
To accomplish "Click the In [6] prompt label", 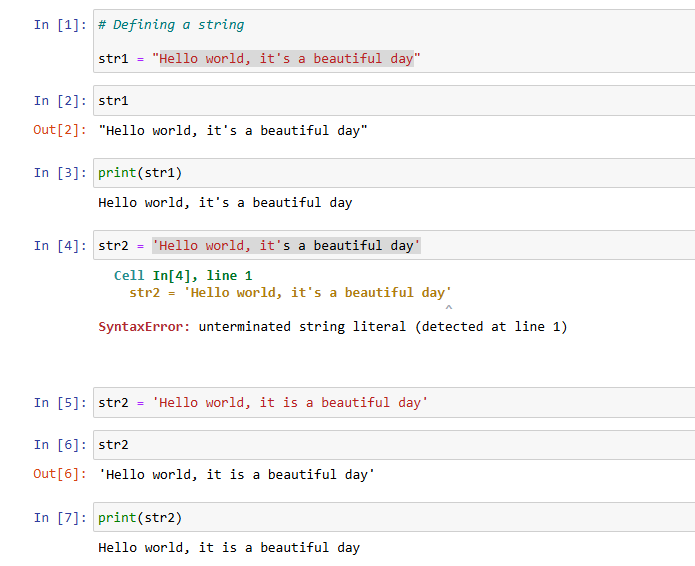I will point(60,445).
